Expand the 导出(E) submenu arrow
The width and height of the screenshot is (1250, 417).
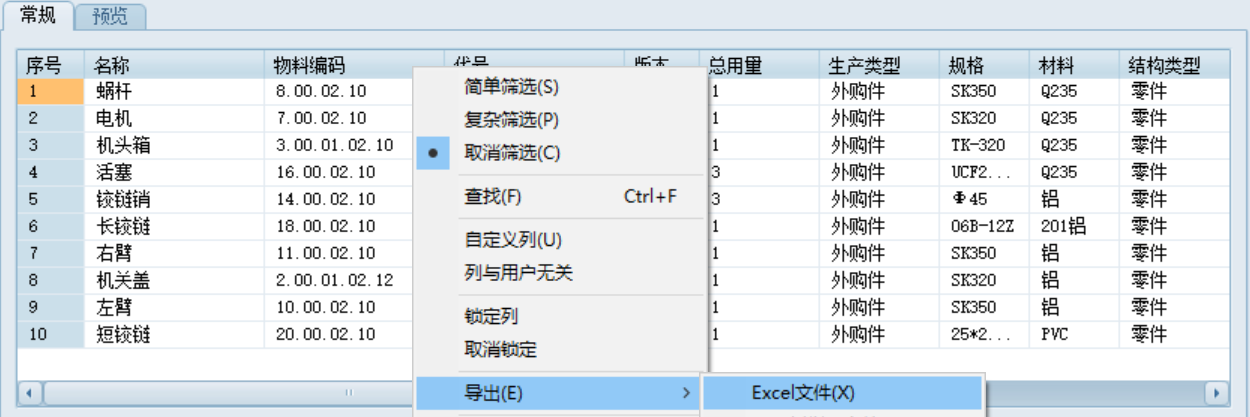point(686,393)
